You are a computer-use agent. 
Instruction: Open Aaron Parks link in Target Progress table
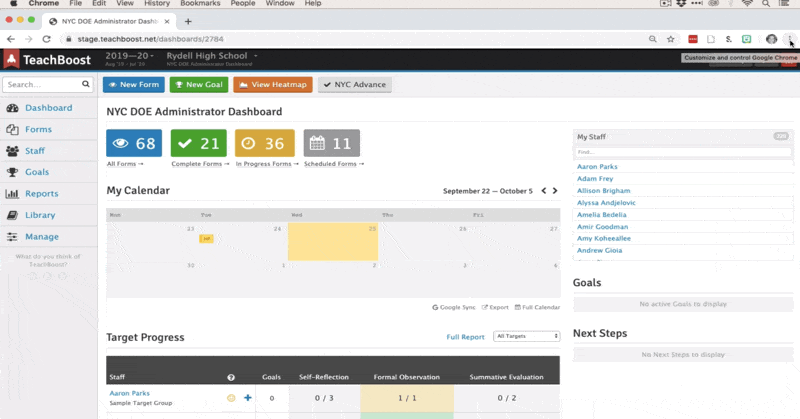[x=130, y=393]
